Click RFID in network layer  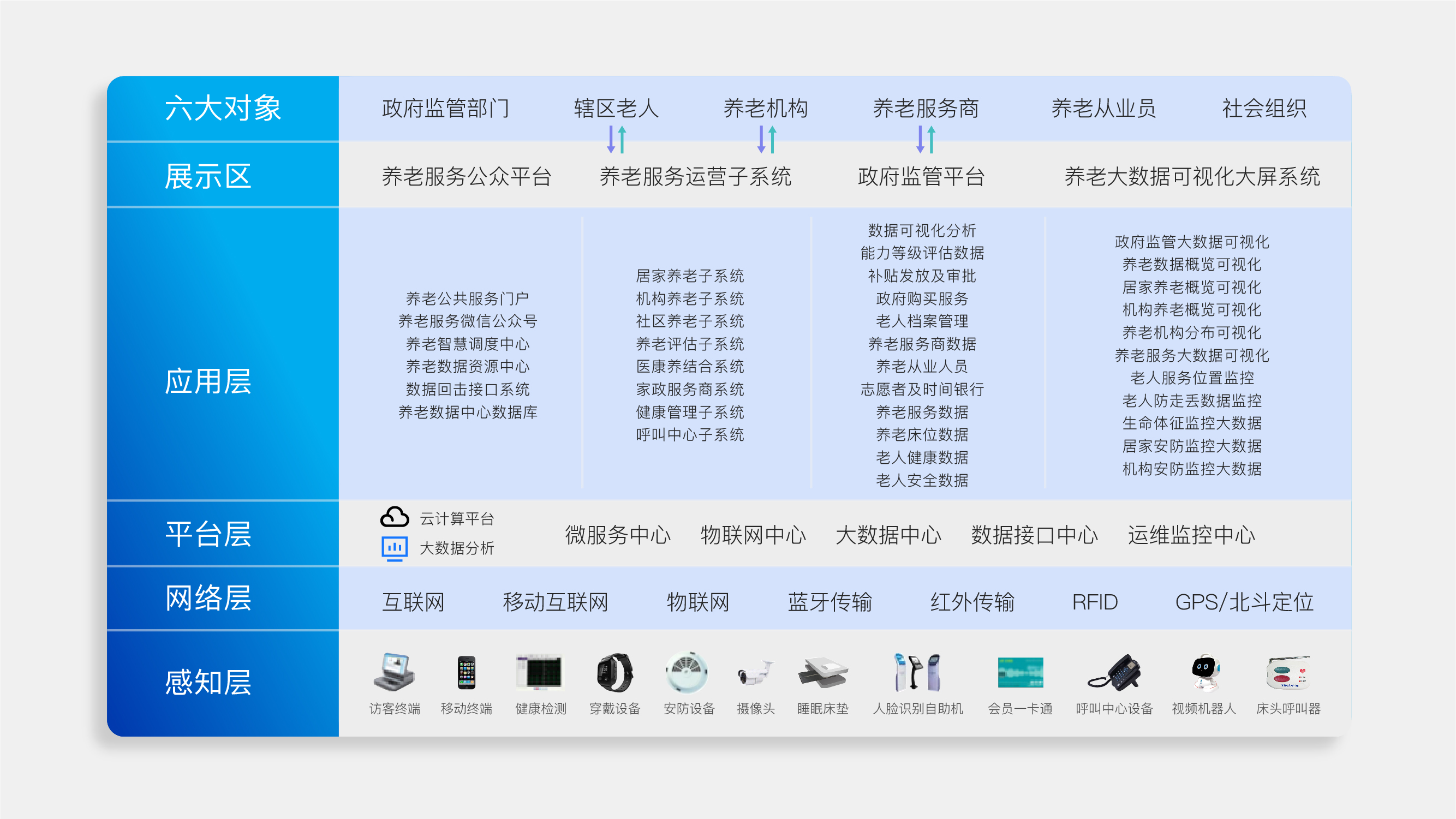[x=1095, y=602]
